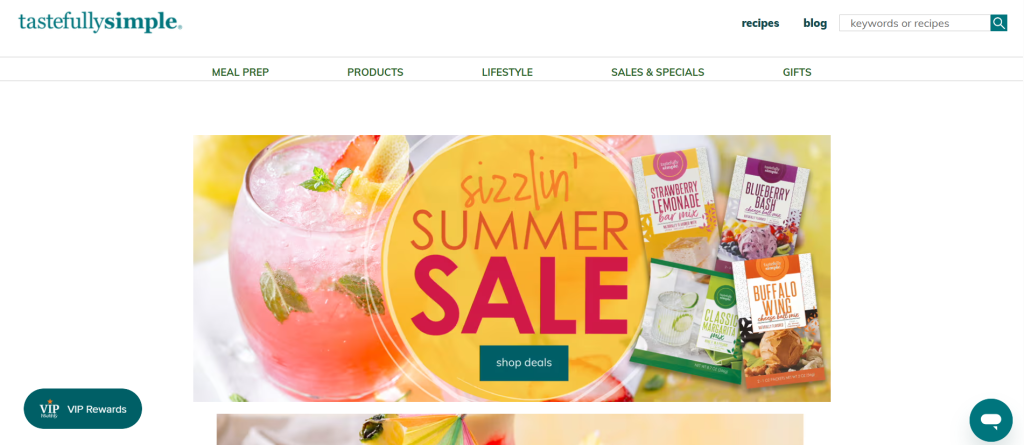Click the search magnifier icon
The height and width of the screenshot is (445, 1024).
click(999, 23)
